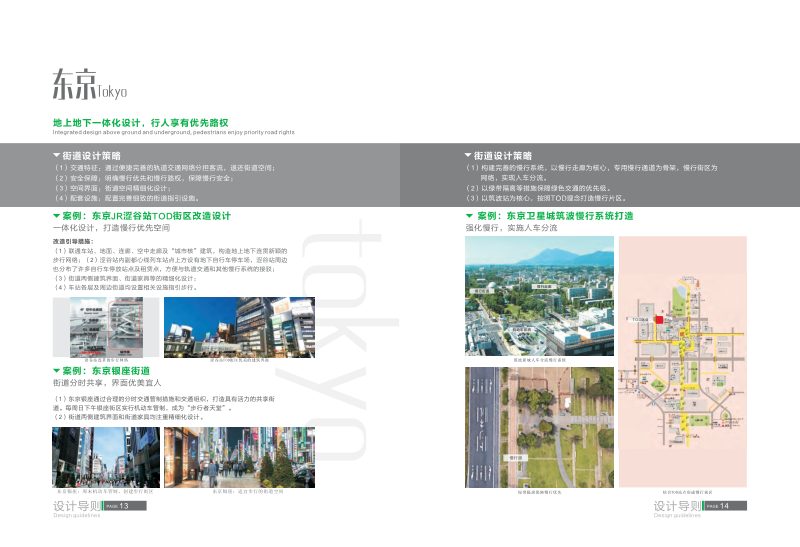Click the subtitle 街道分时共享，界面优美宜人

pos(107,382)
